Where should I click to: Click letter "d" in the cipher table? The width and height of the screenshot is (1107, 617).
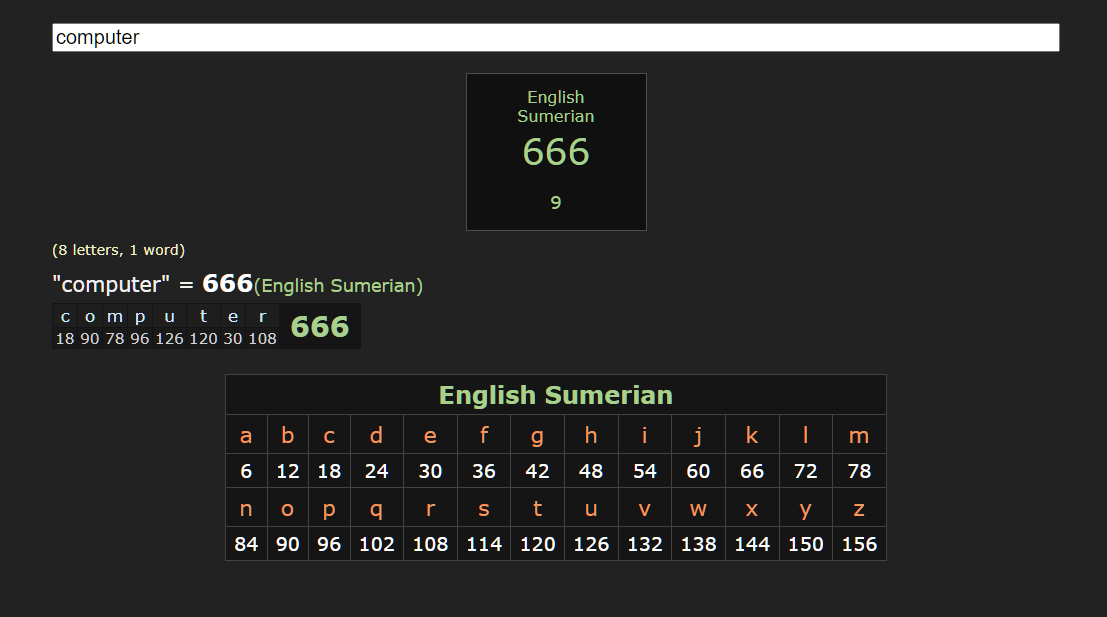[x=376, y=435]
